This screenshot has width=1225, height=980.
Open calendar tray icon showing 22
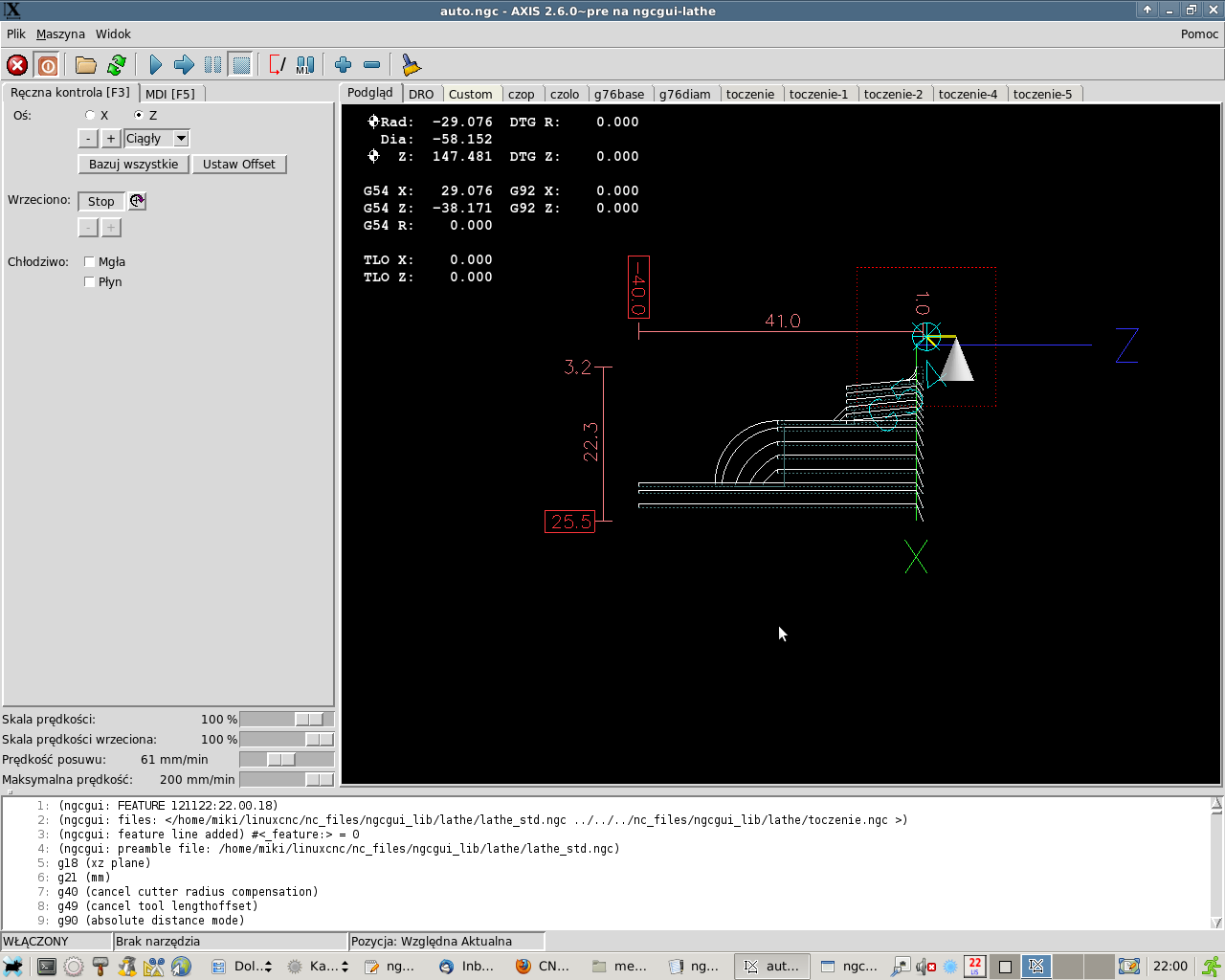click(x=974, y=967)
